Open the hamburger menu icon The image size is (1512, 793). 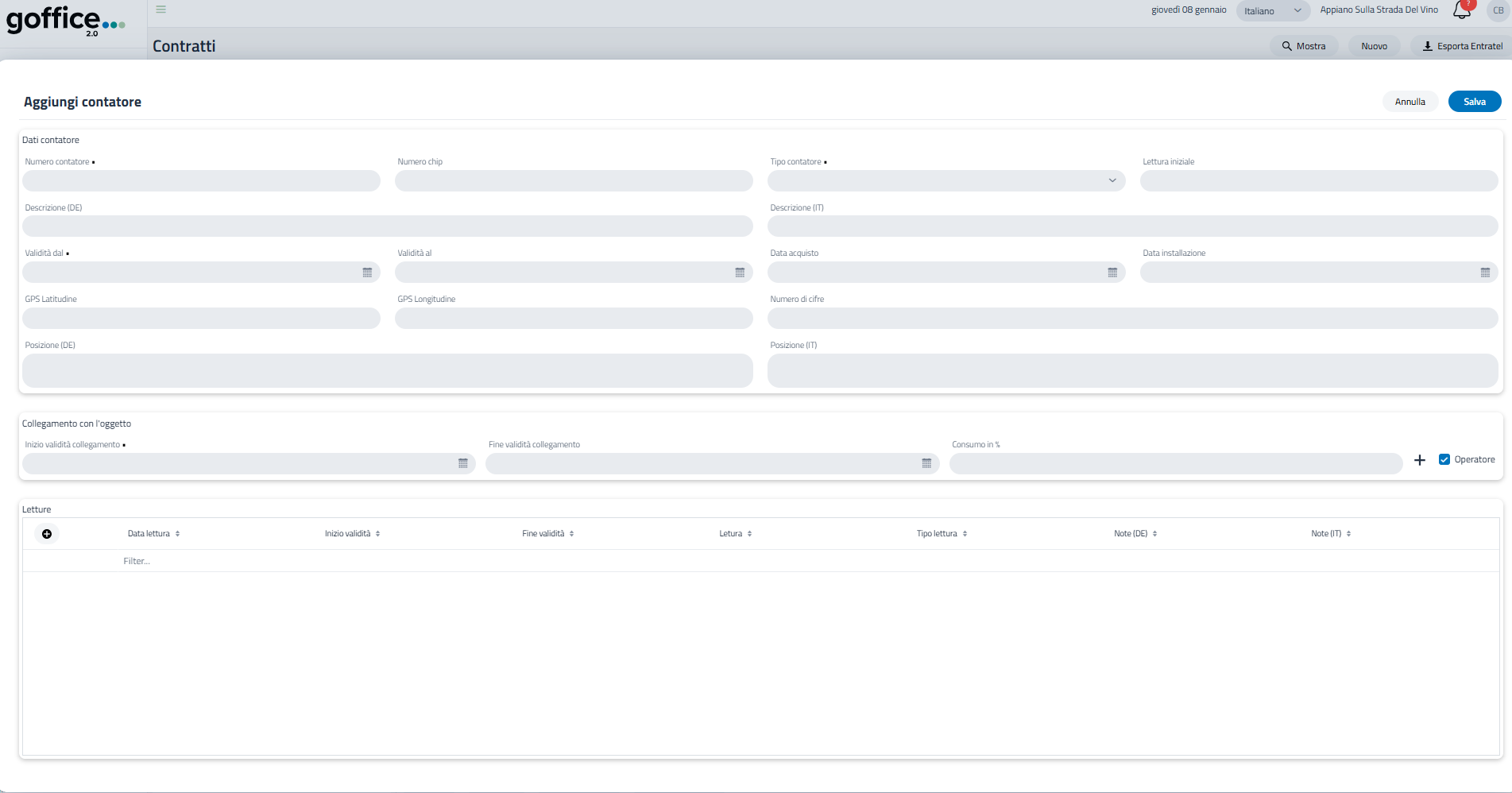coord(160,10)
